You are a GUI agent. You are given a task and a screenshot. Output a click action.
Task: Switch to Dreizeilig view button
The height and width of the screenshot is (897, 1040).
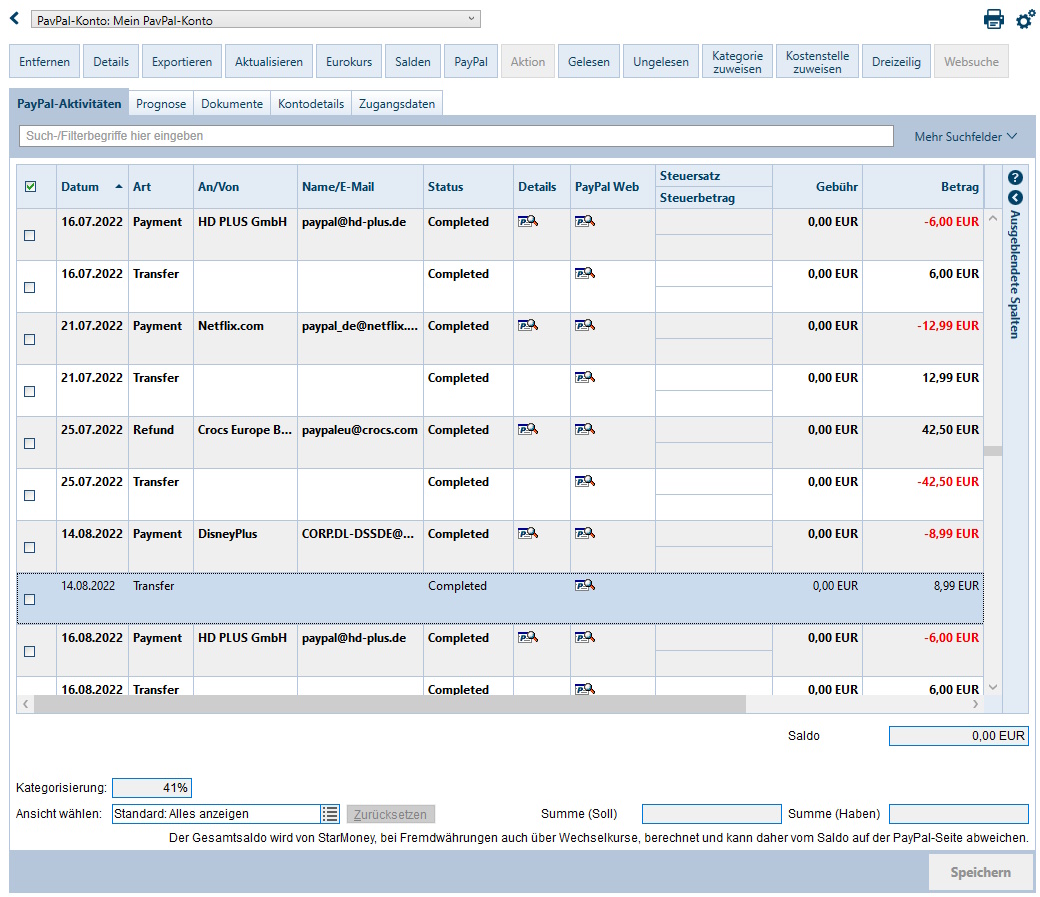tap(896, 61)
